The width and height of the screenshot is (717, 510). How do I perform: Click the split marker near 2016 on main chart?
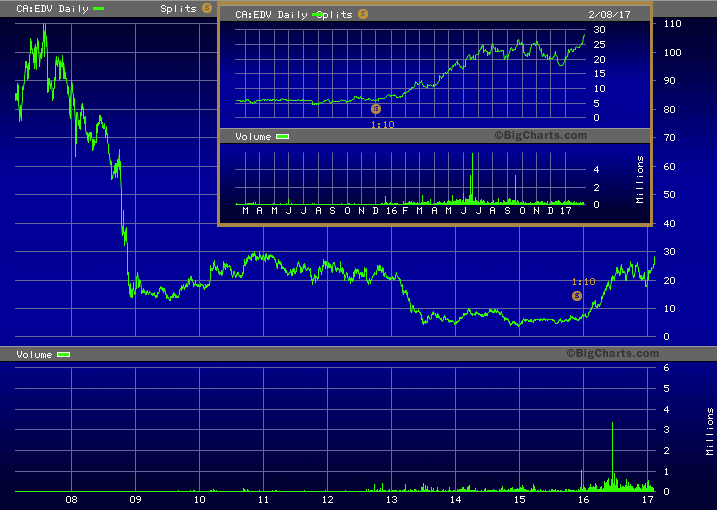coord(577,296)
